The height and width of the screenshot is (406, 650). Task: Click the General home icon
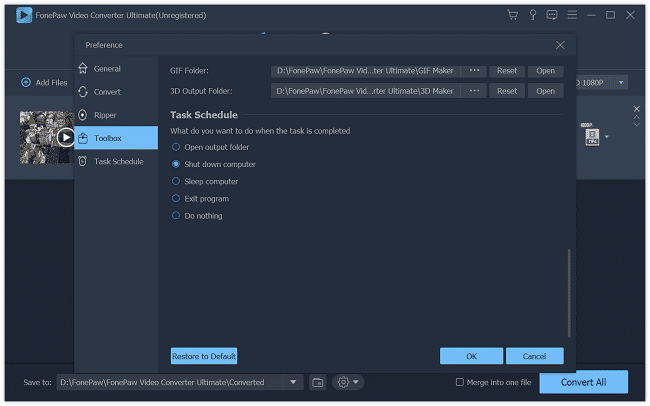tap(83, 68)
